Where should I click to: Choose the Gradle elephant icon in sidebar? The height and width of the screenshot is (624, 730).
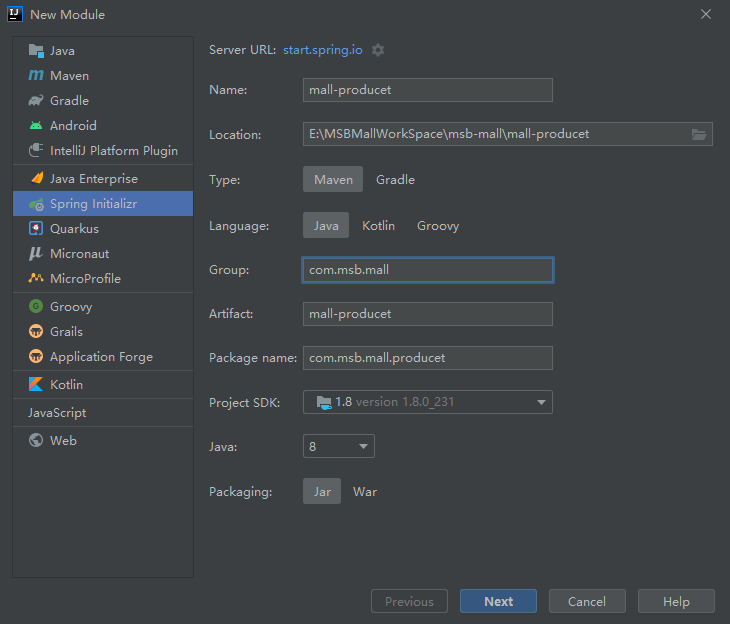36,101
